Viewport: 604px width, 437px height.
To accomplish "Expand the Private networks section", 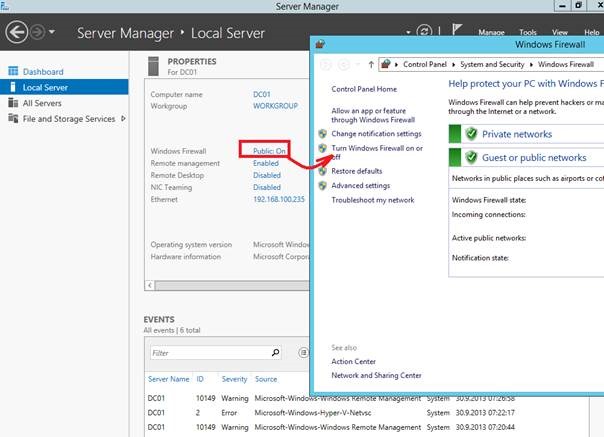I will pyautogui.click(x=517, y=134).
